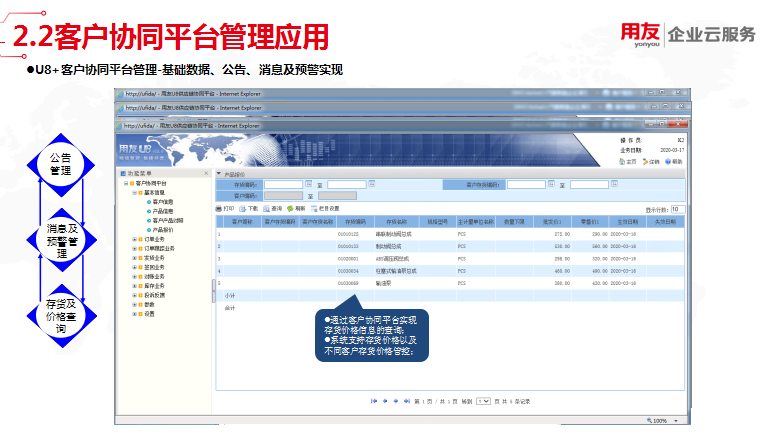
Task: Go to the next page arrow
Action: tap(396, 401)
